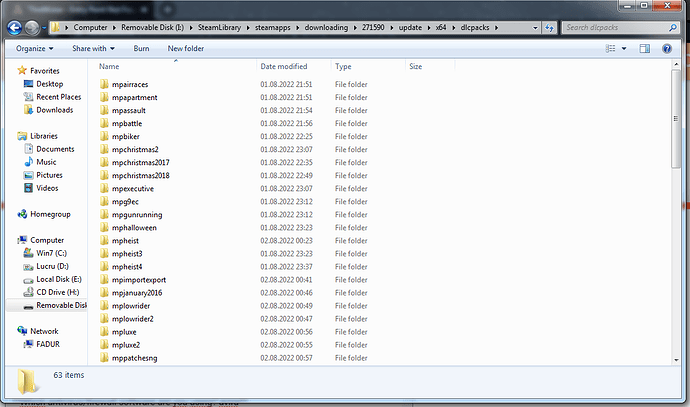Open the address bar history dropdown

click(x=535, y=28)
